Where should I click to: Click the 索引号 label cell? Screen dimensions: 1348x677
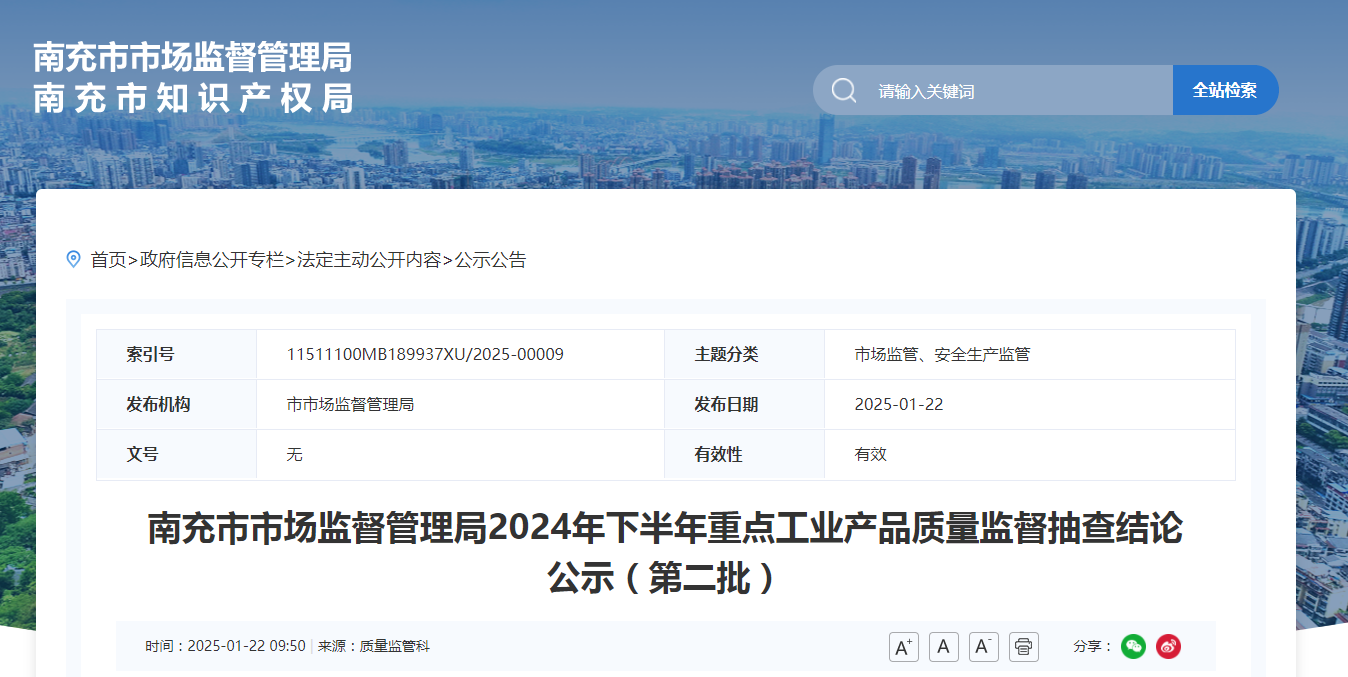point(177,355)
